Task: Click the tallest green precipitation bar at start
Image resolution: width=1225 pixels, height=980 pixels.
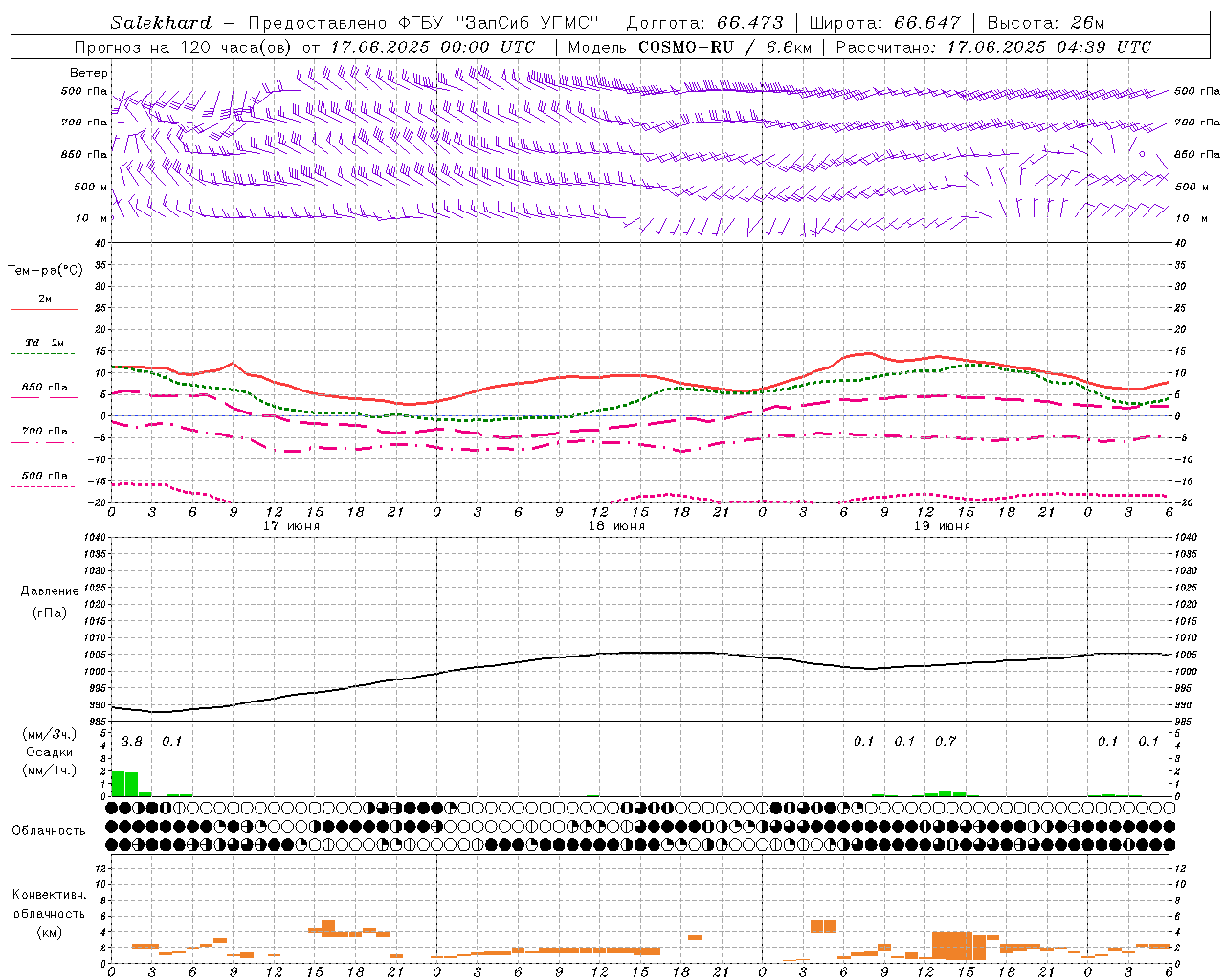Action: point(119,783)
